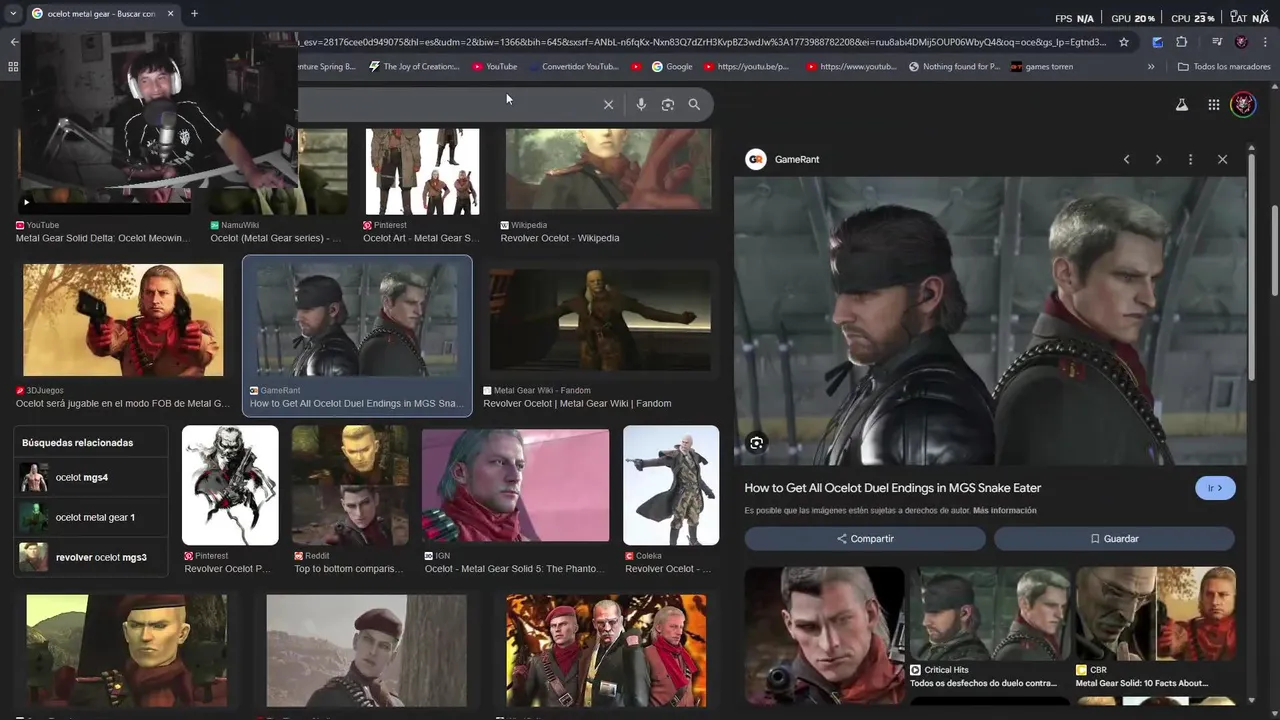1280x720 pixels.
Task: Open the media control icon in toolbar
Action: (1216, 42)
